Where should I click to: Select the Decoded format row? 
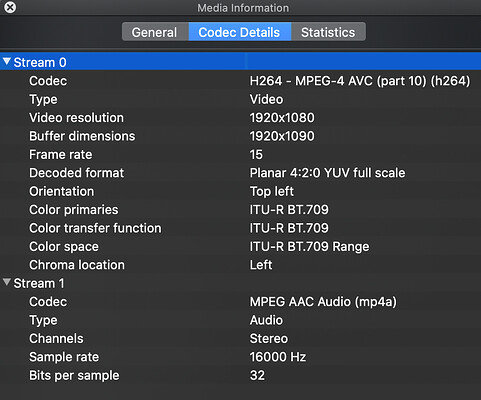click(240, 173)
